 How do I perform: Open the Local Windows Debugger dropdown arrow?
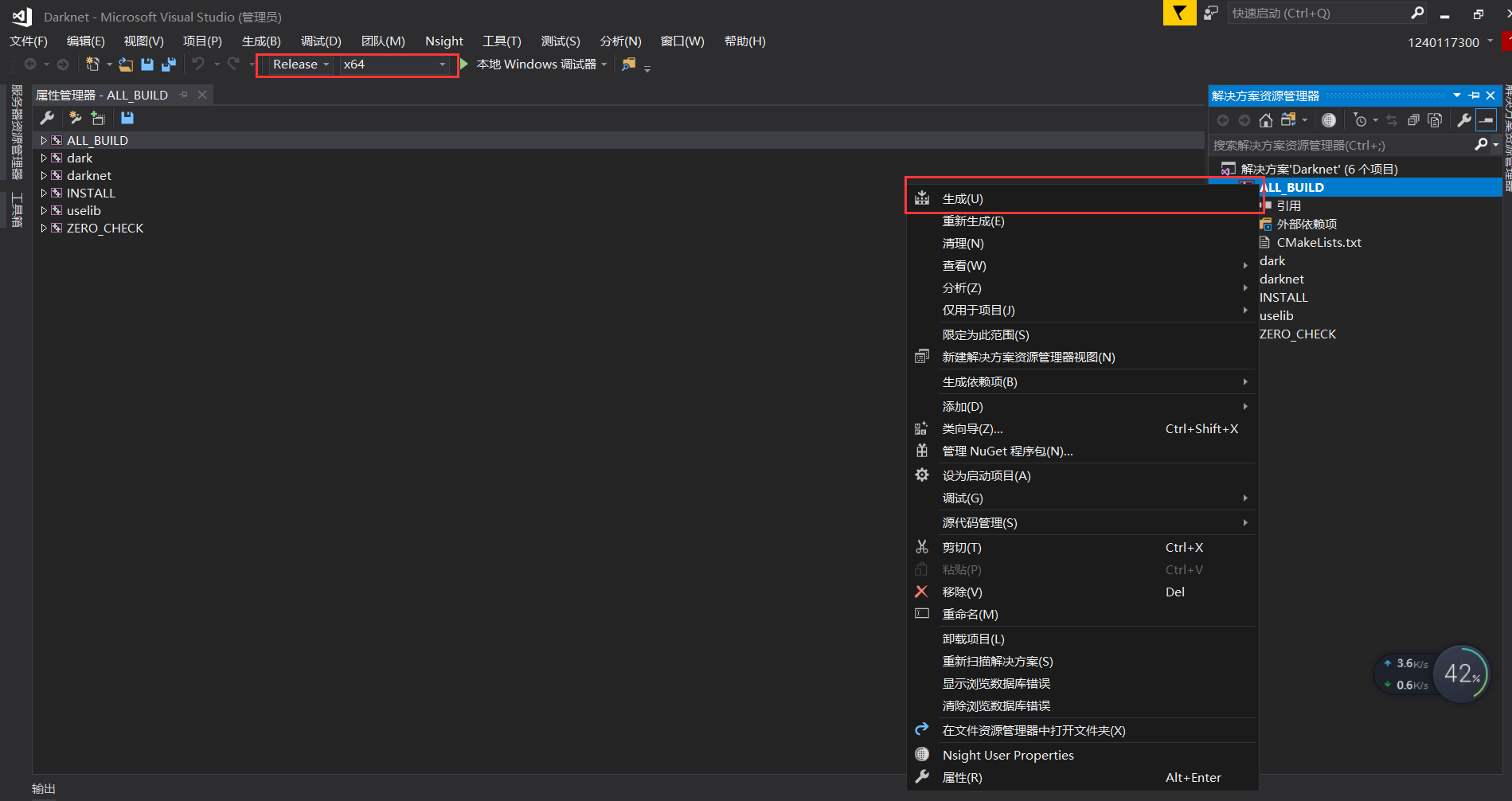coord(604,64)
